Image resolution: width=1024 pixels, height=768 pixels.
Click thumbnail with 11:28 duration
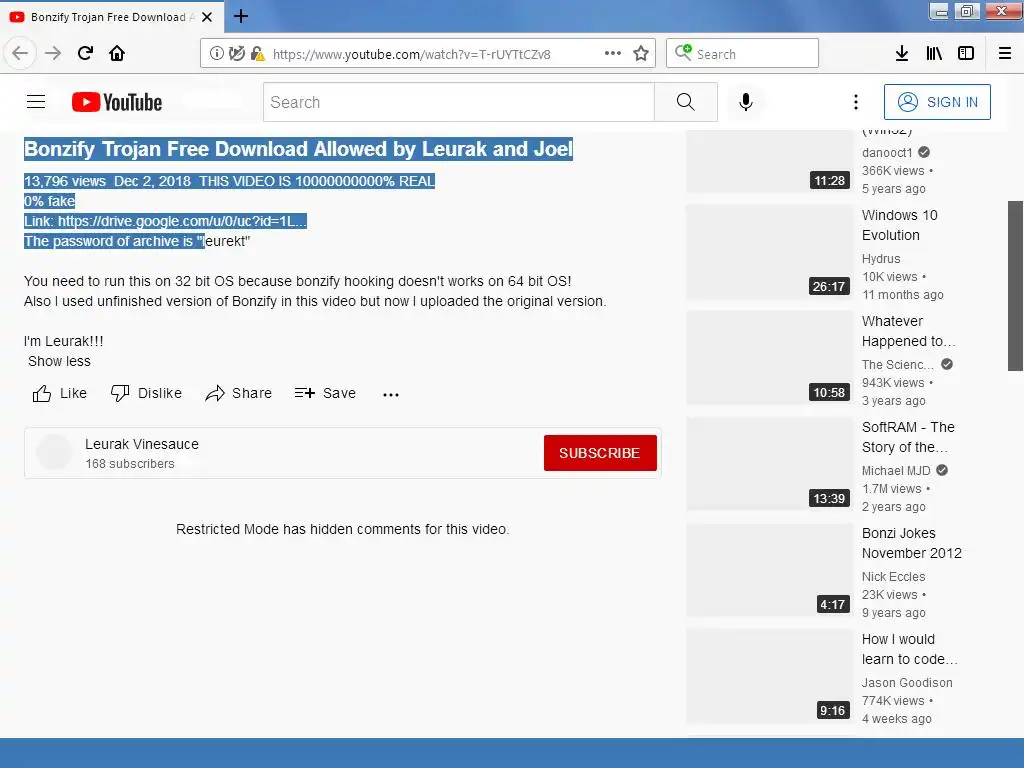coord(770,161)
